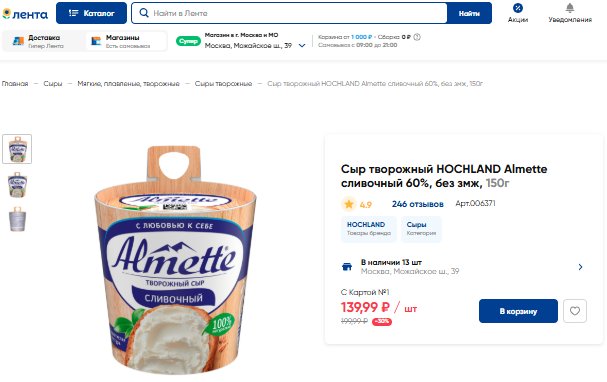Open the 246 отзывов reviews link
The image size is (607, 382).
click(x=418, y=204)
